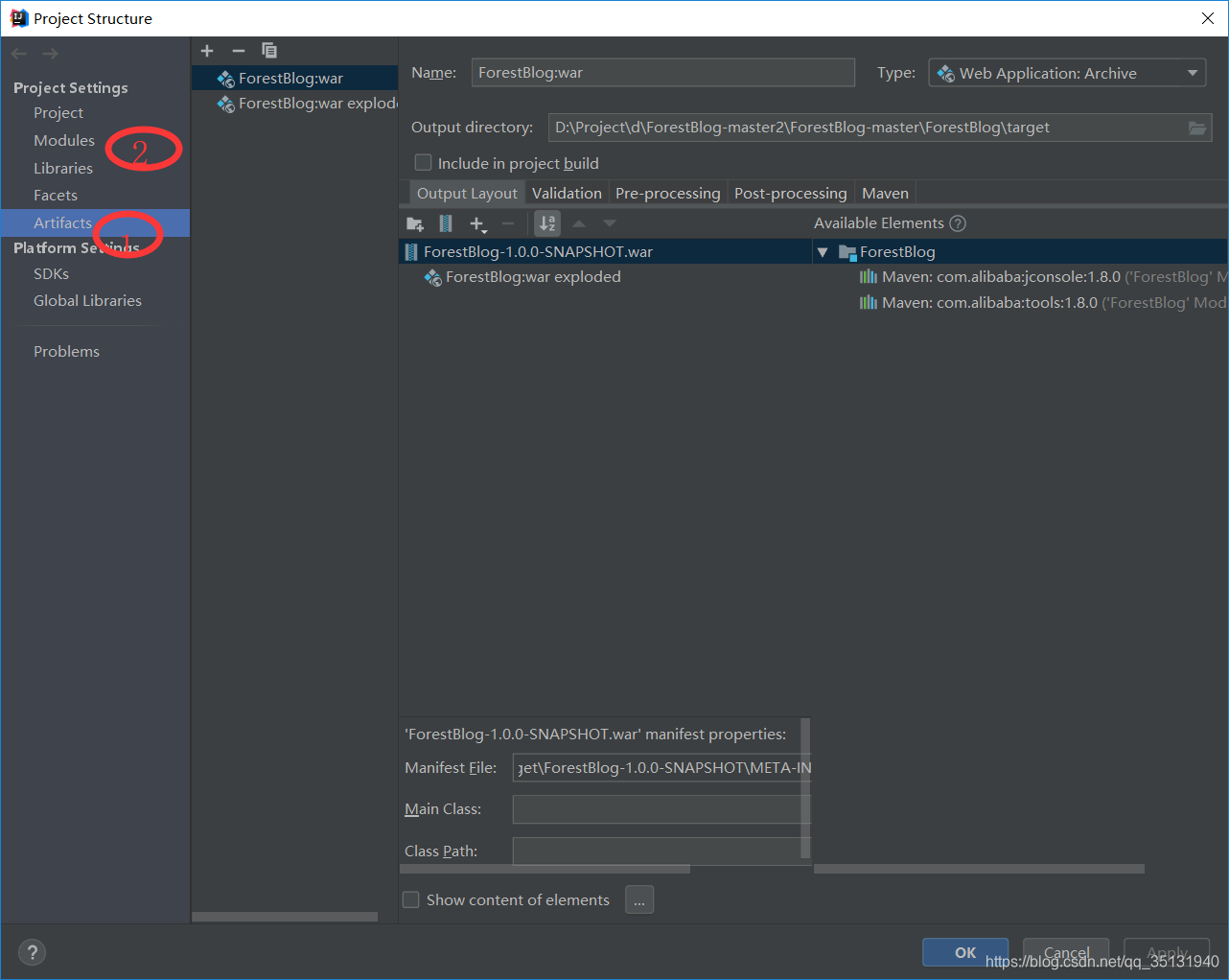The height and width of the screenshot is (980, 1229).
Task: Click the Class Path field
Action: 661,852
